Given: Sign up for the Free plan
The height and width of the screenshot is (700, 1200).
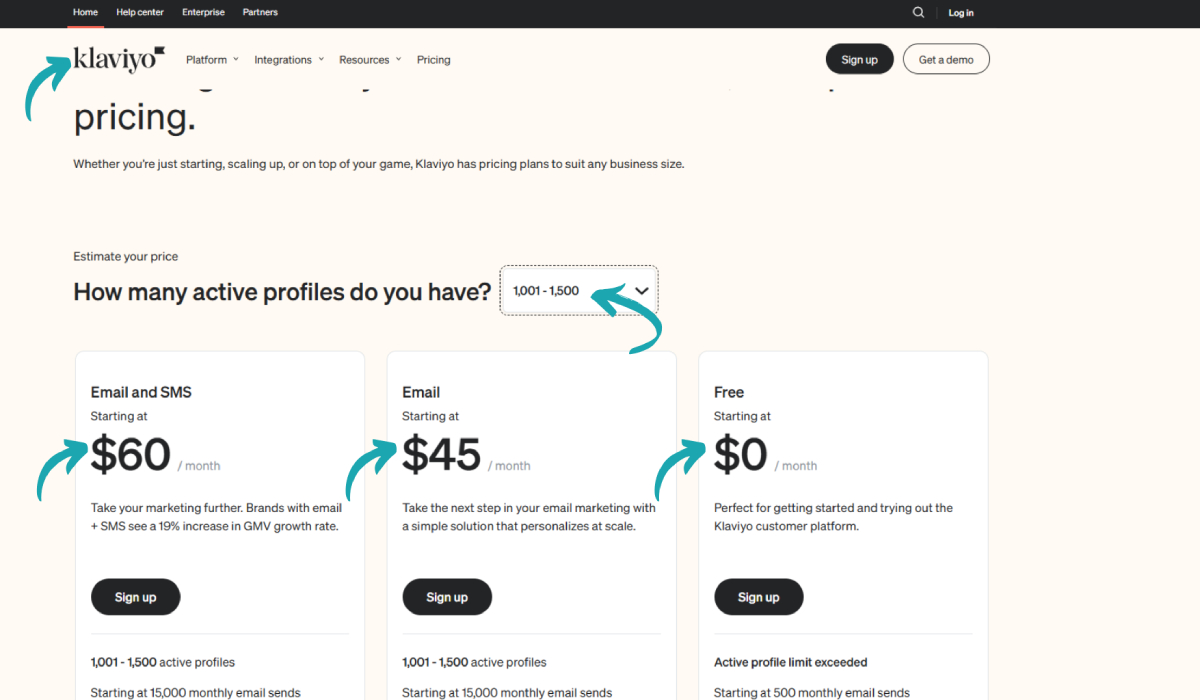Looking at the screenshot, I should pos(759,597).
